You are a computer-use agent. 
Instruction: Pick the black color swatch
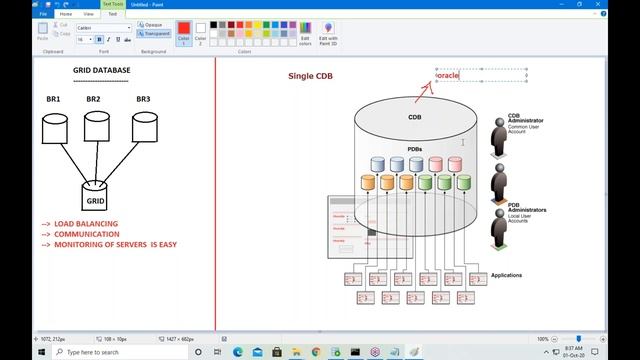click(x=213, y=25)
